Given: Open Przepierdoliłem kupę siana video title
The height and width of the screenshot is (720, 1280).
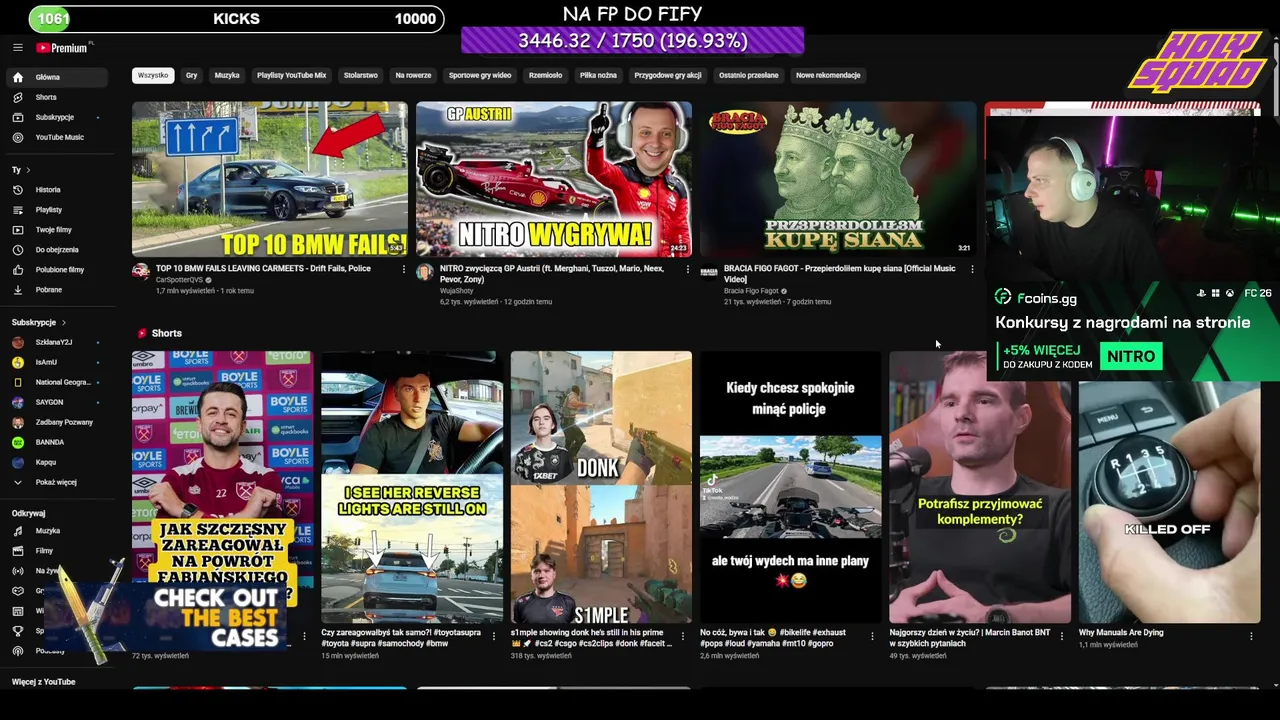Looking at the screenshot, I should coord(840,274).
